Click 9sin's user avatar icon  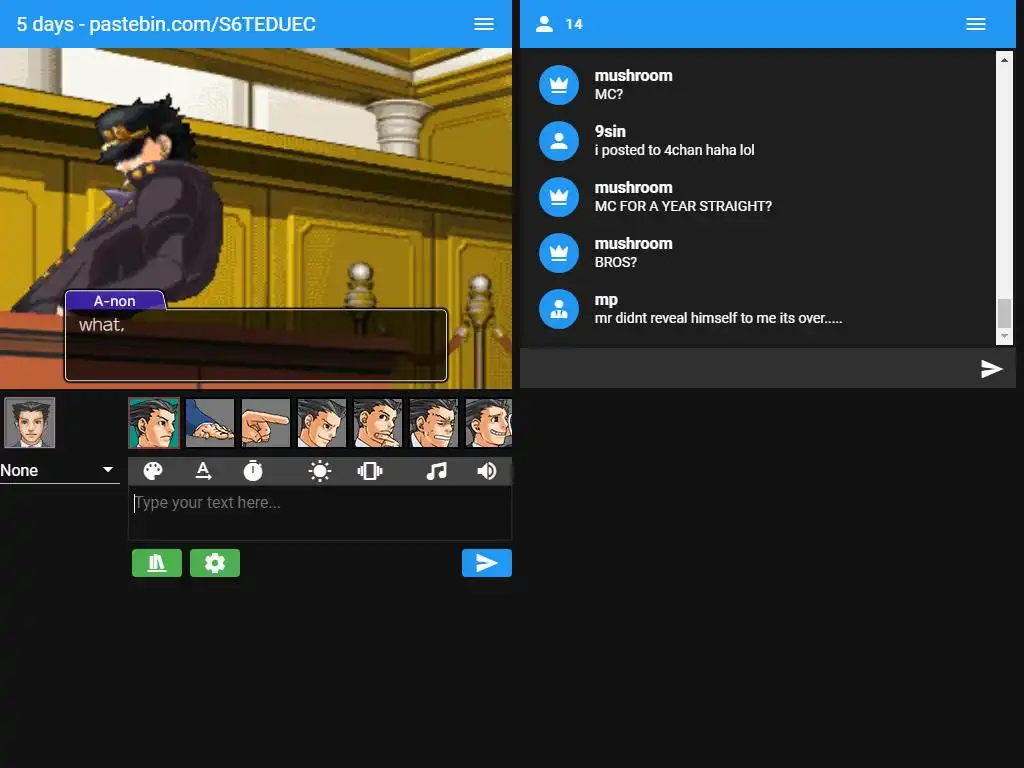click(559, 141)
